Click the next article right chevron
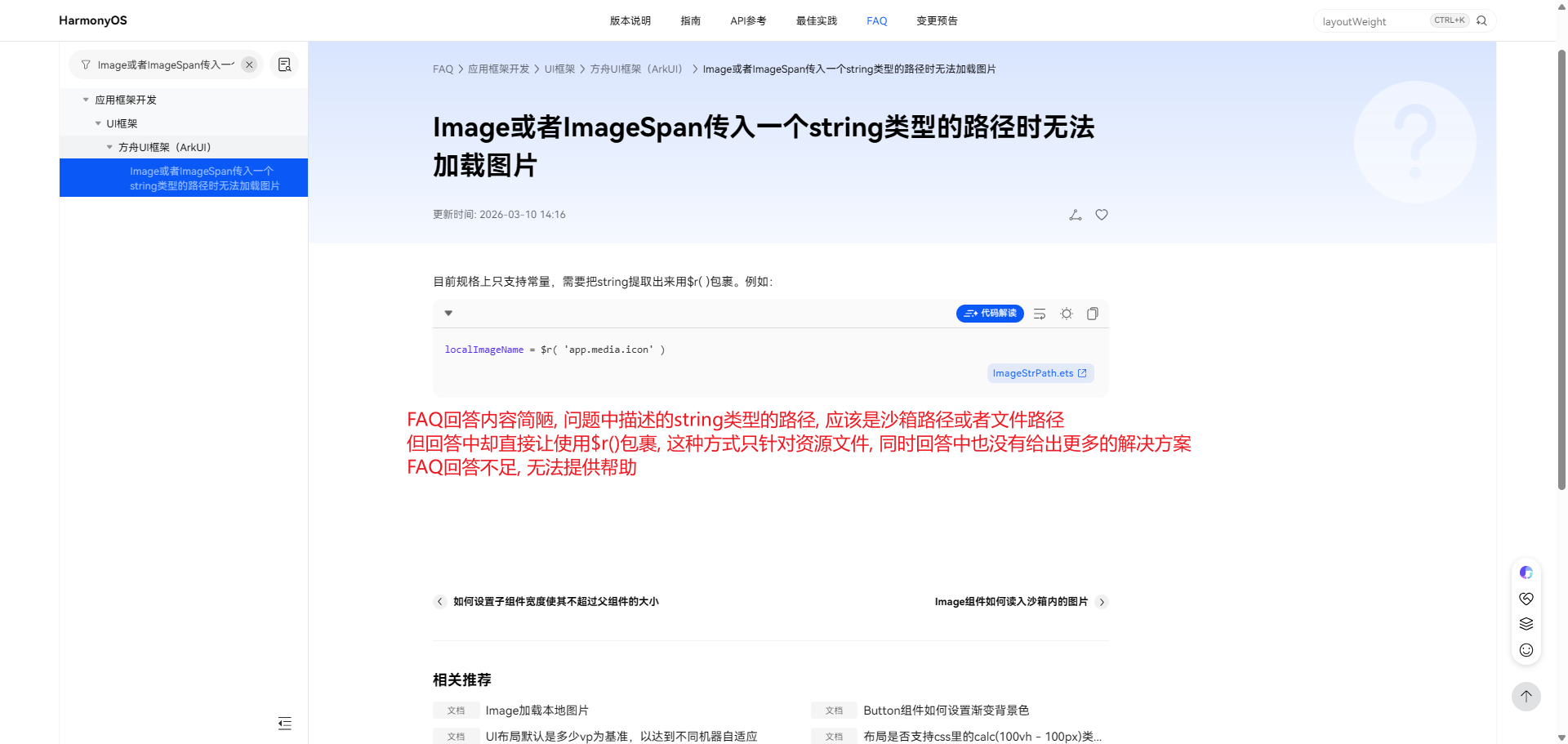This screenshot has height=744, width=1568. pos(1102,602)
